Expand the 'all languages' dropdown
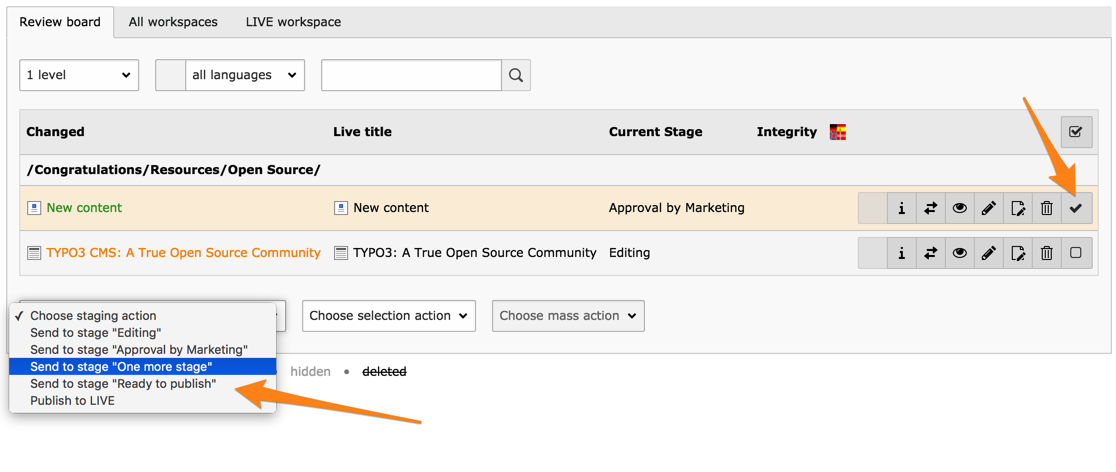 pyautogui.click(x=244, y=75)
